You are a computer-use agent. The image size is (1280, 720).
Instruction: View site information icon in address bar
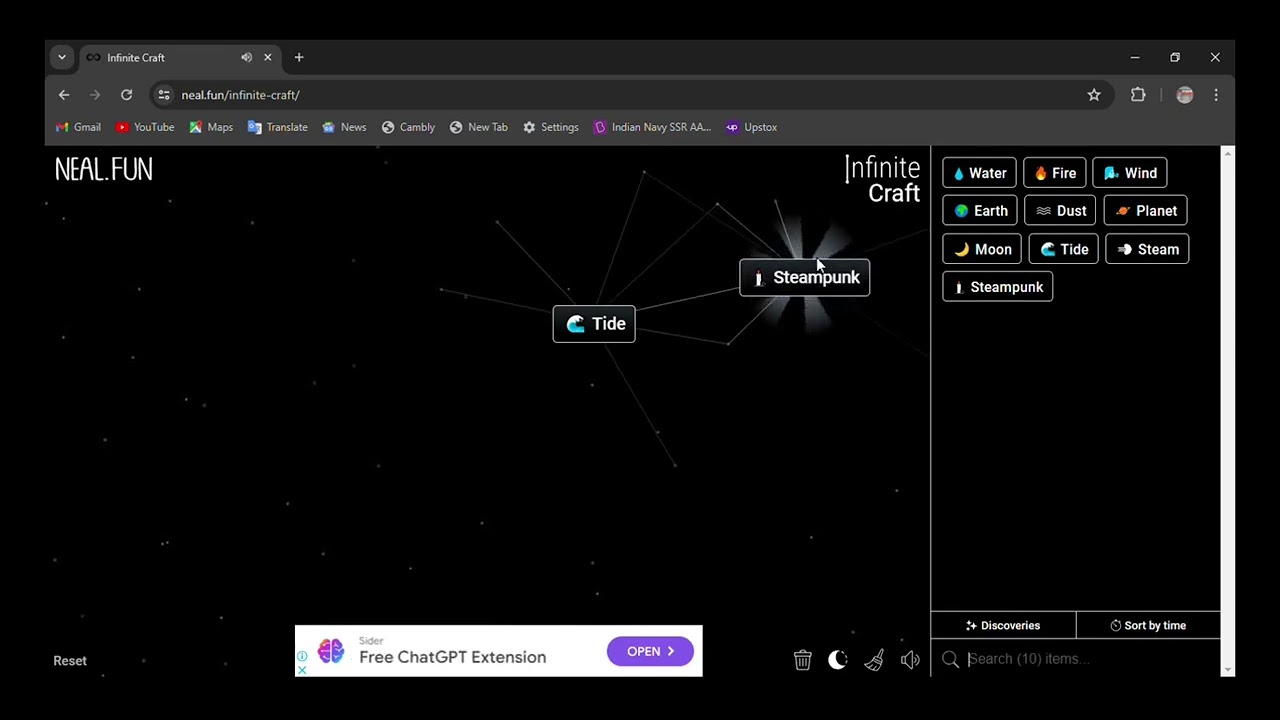point(164,95)
